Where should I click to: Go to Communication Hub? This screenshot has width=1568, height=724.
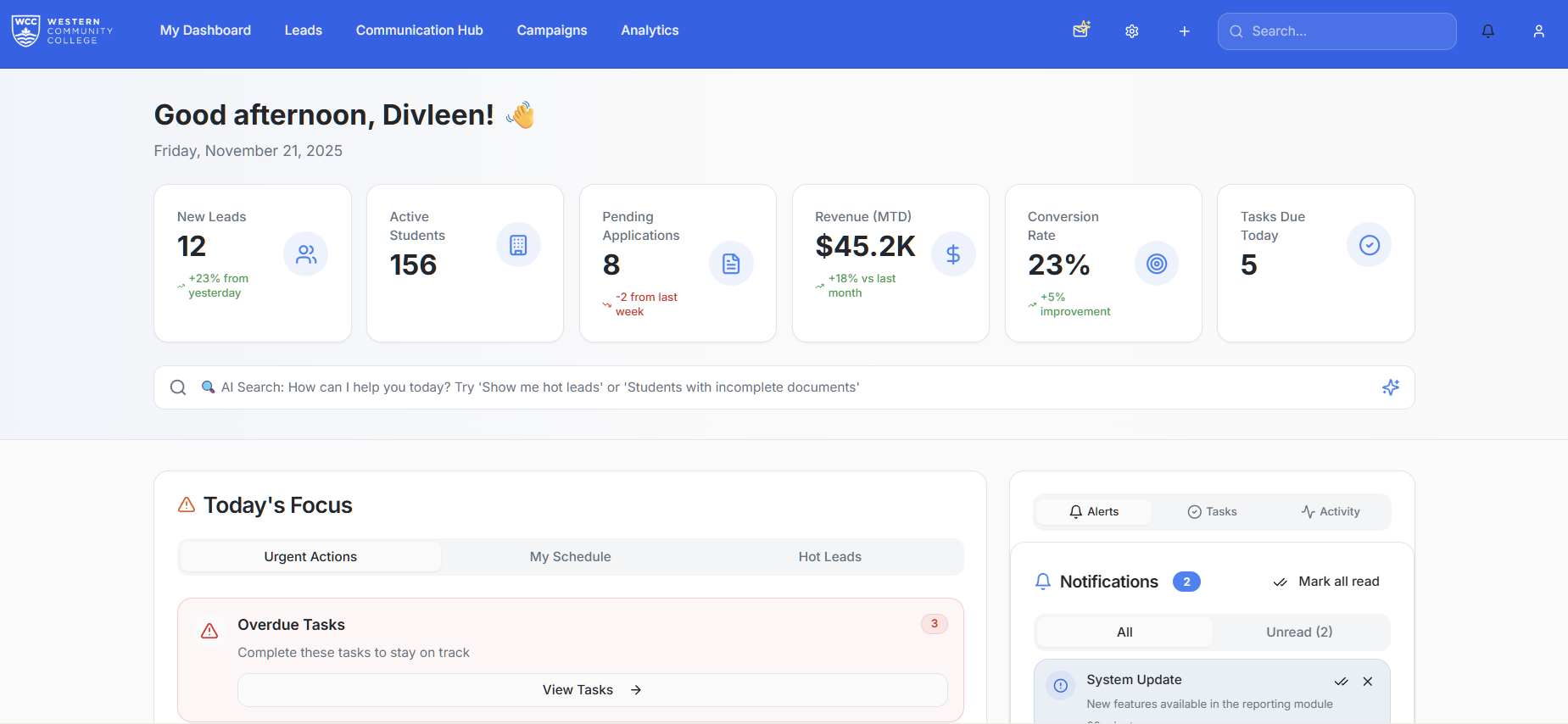[419, 31]
